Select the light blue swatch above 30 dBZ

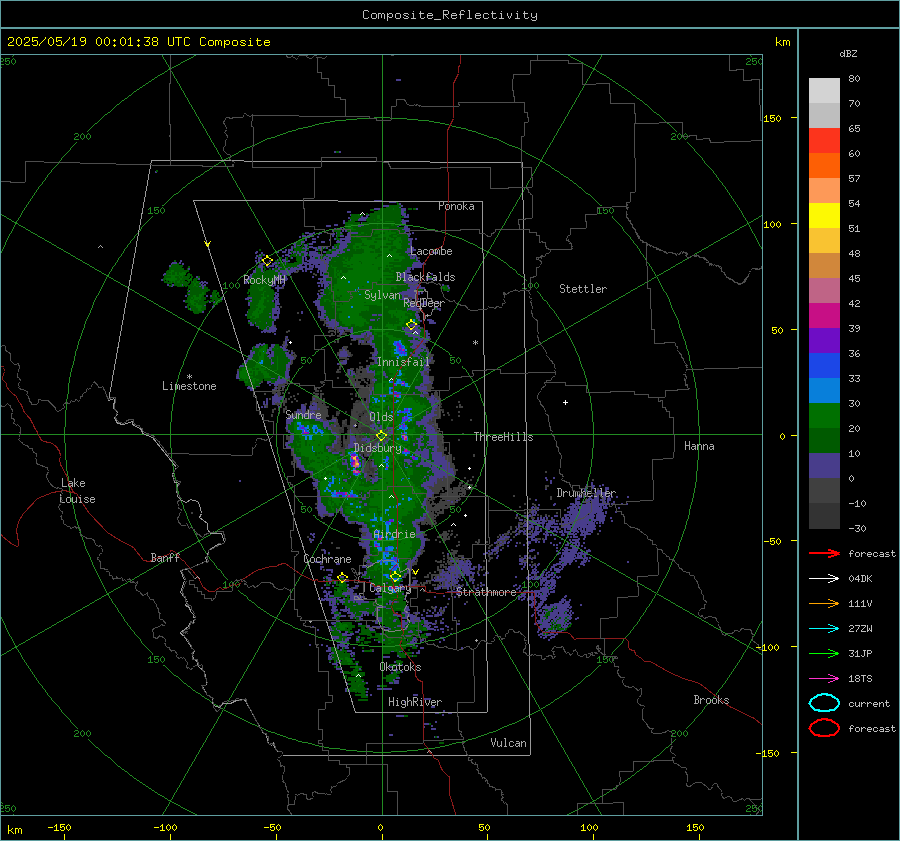[x=824, y=391]
